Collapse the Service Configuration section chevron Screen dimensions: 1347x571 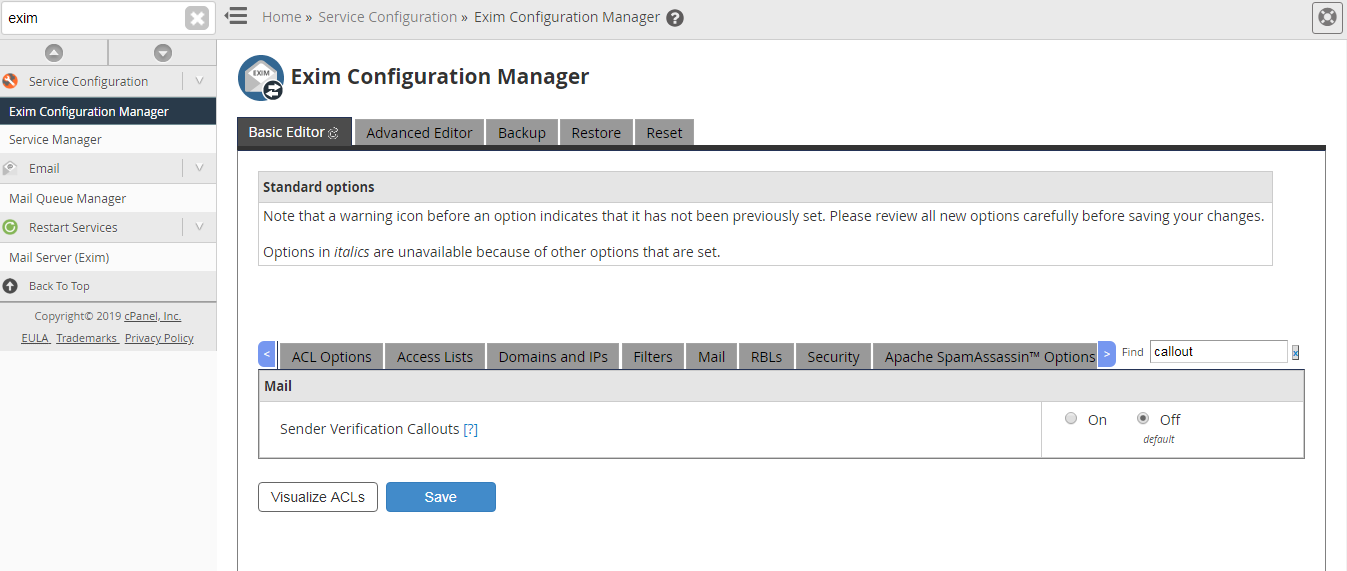point(199,81)
